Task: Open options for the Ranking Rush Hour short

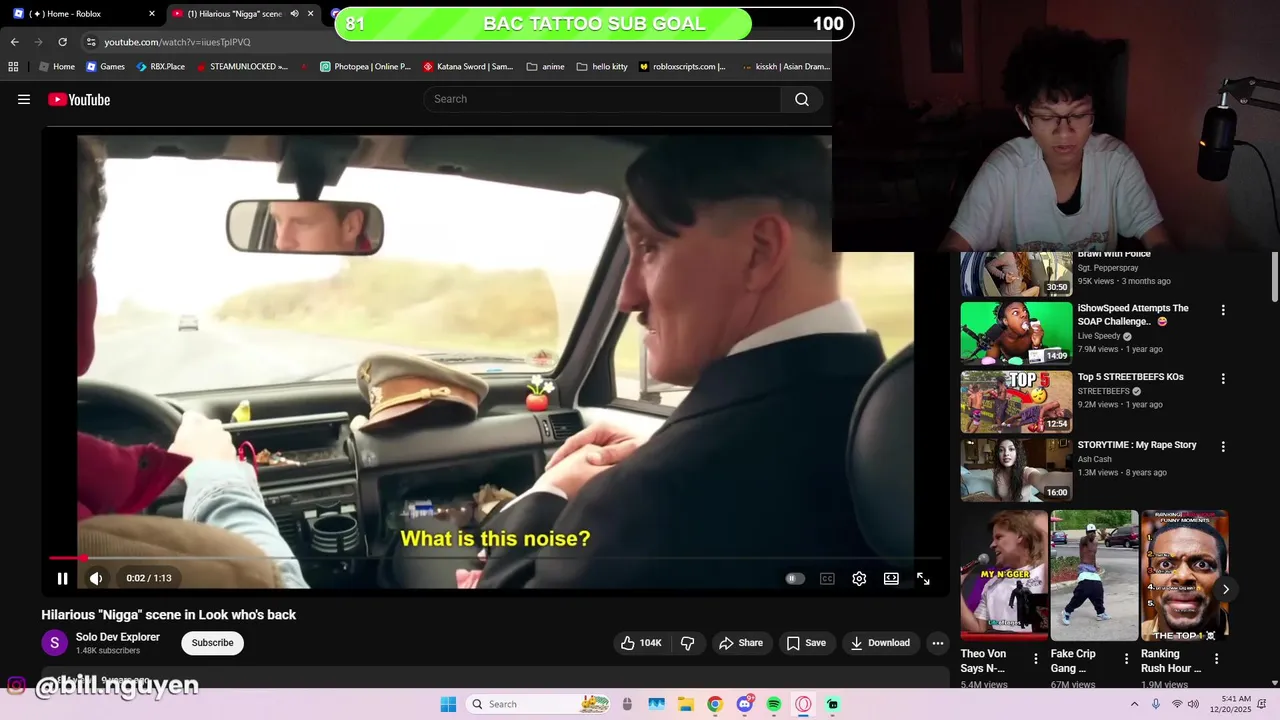Action: pyautogui.click(x=1216, y=659)
